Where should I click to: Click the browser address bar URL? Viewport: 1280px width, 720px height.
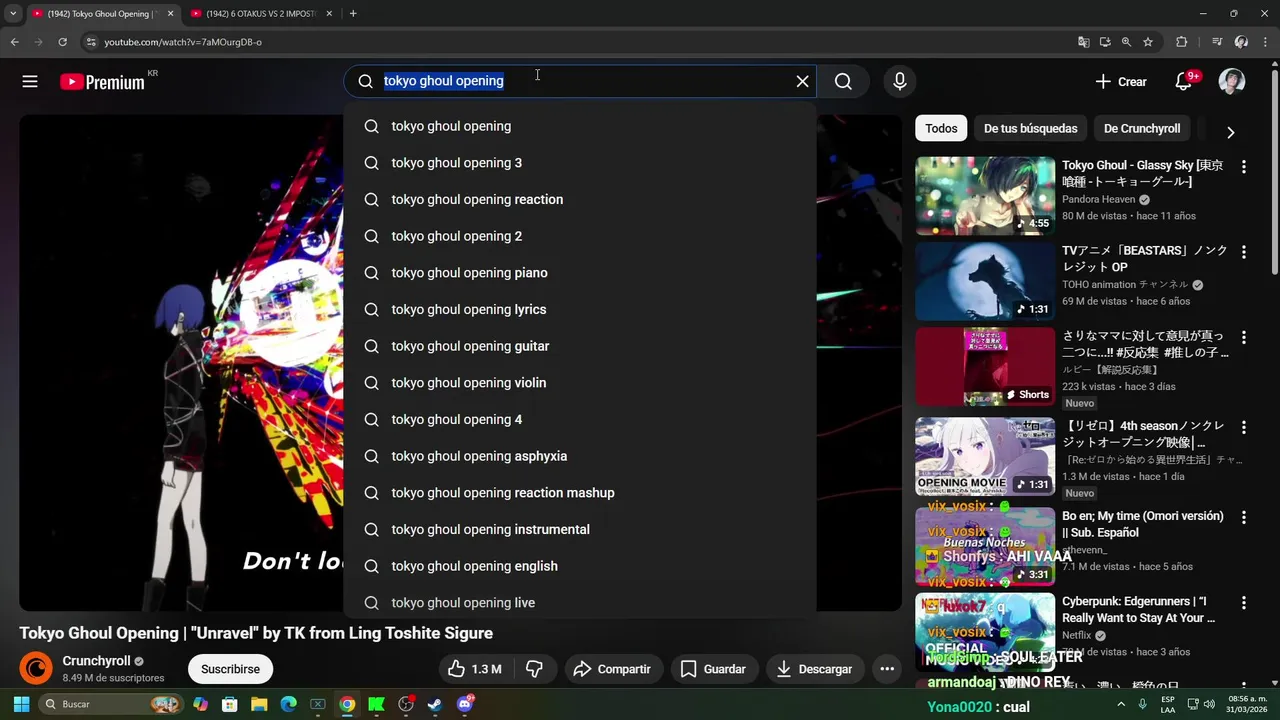point(183,42)
